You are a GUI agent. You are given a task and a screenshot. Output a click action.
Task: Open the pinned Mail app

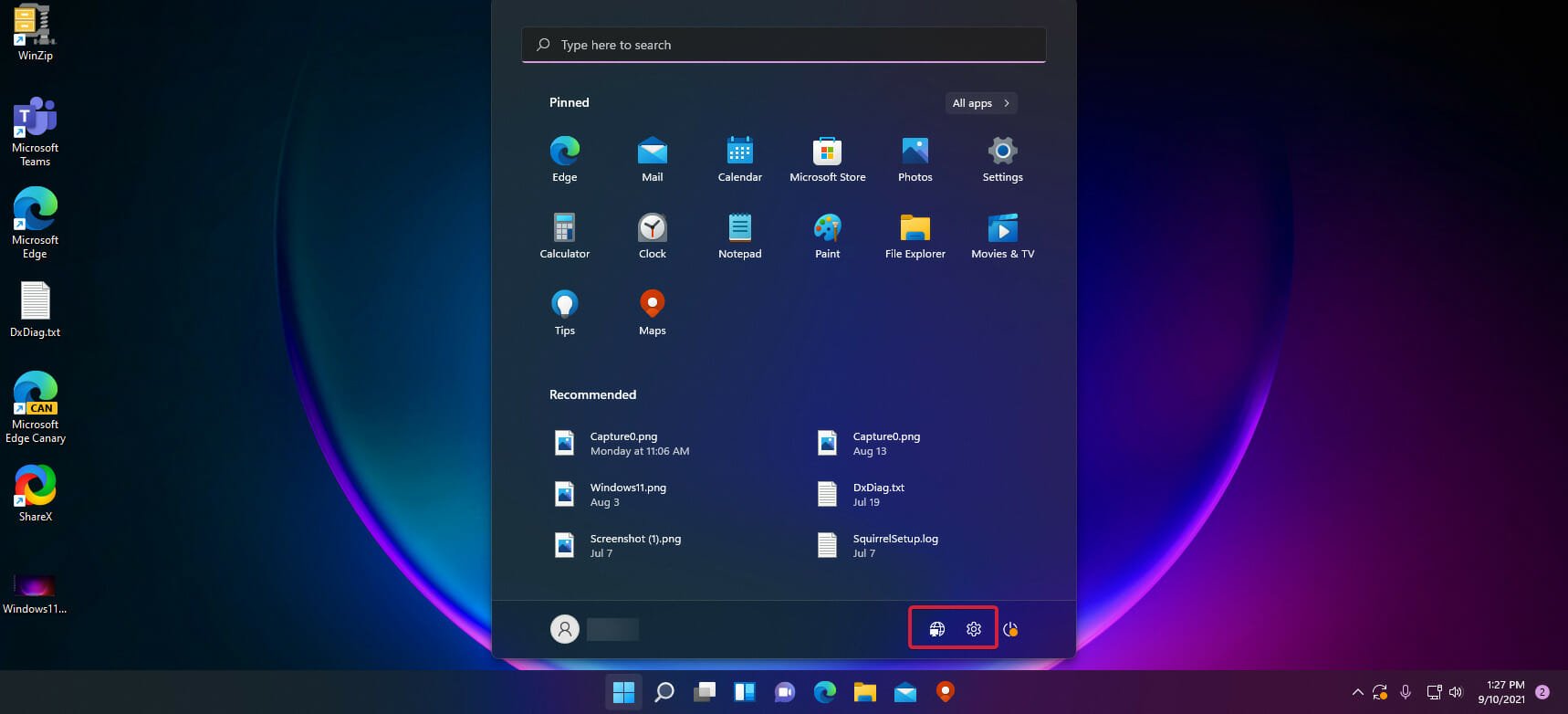coord(652,159)
